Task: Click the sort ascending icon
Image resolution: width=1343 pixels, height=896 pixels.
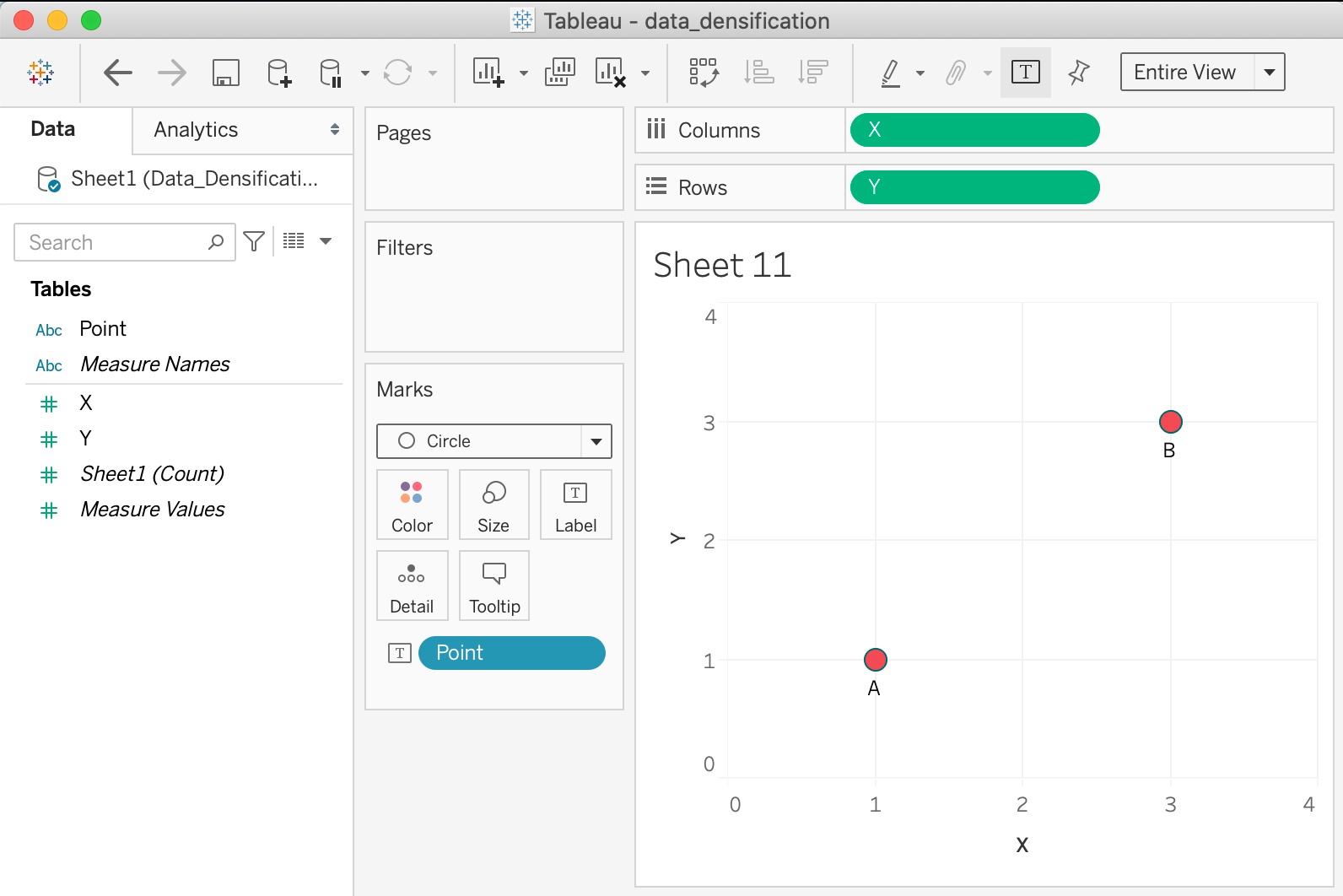Action: [758, 73]
